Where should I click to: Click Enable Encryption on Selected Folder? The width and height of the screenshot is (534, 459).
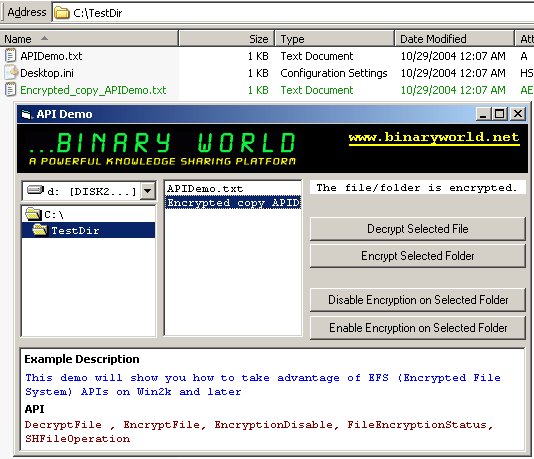[418, 328]
